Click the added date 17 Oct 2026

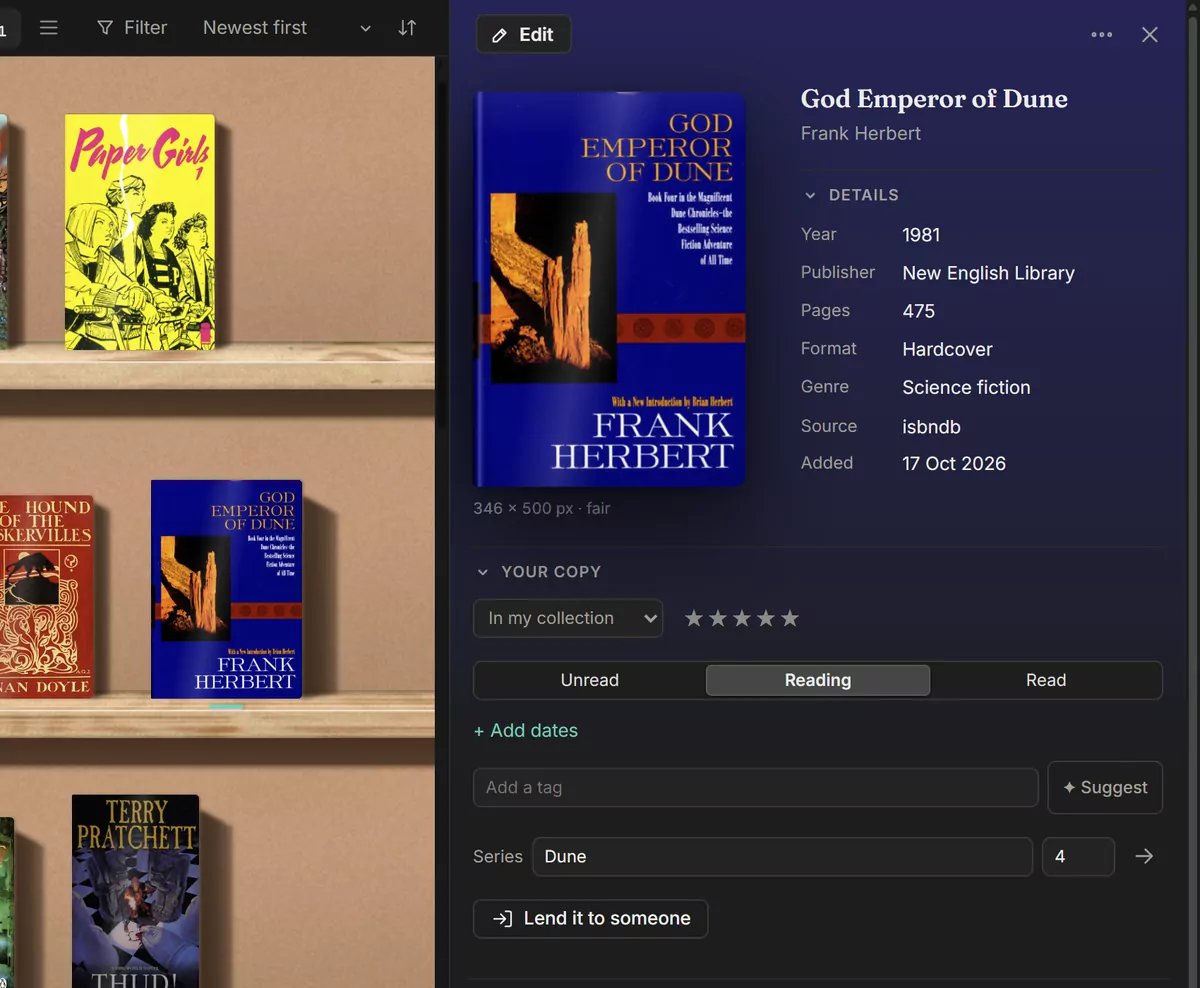954,464
